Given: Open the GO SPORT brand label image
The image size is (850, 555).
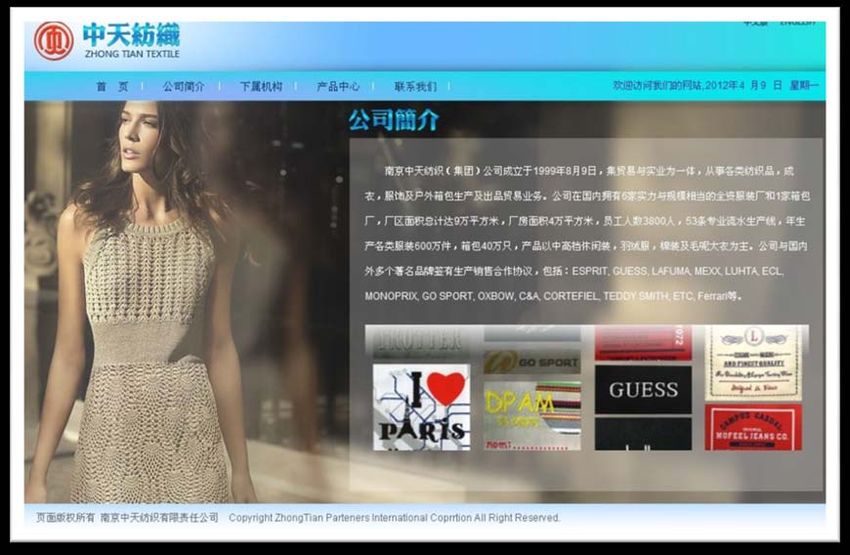Looking at the screenshot, I should [532, 361].
